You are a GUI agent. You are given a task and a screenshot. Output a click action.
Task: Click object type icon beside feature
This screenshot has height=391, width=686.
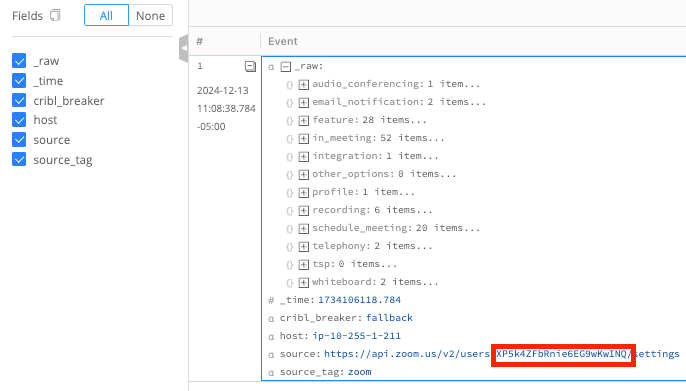point(289,121)
